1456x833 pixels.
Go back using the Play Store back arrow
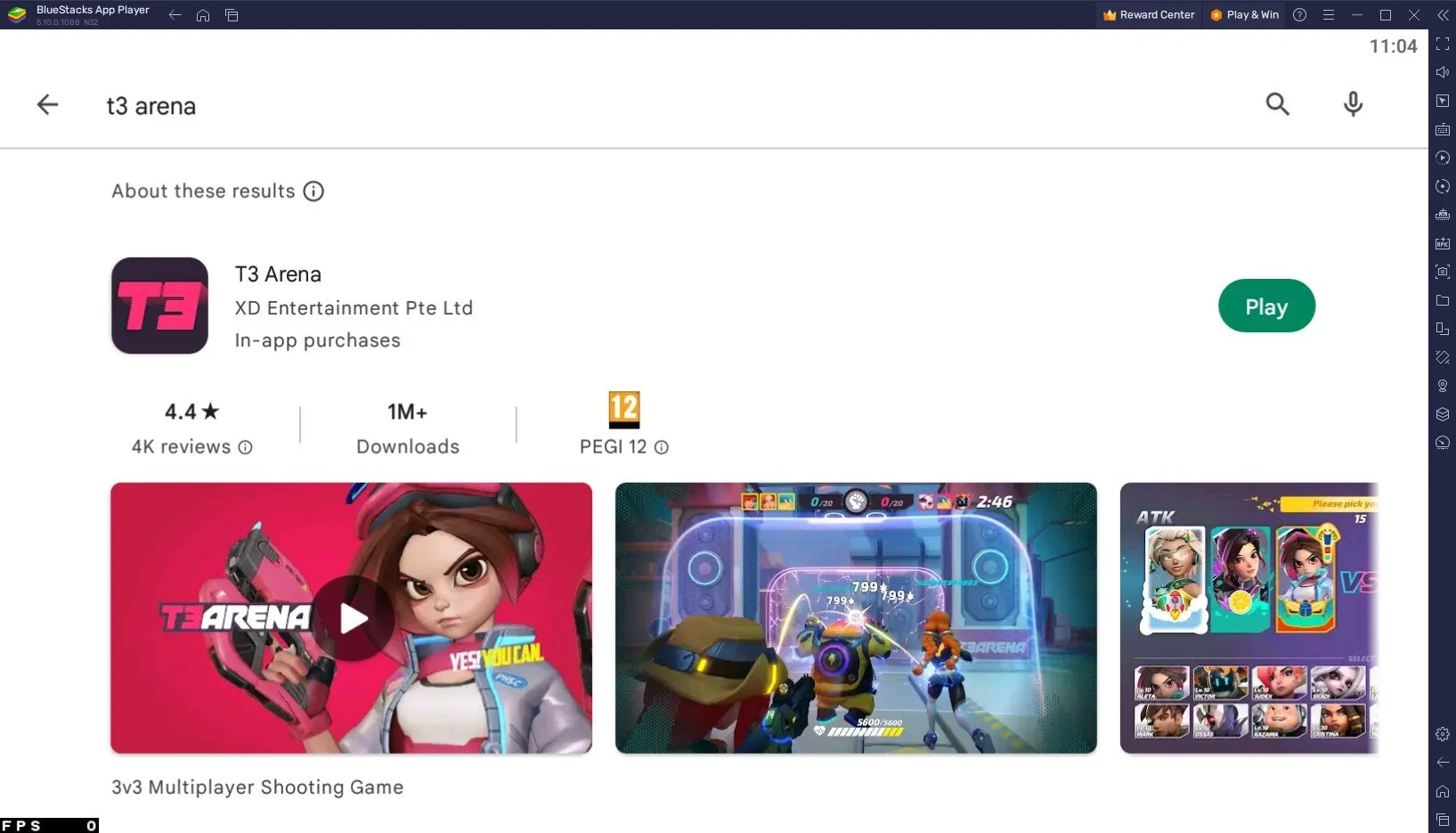[x=47, y=105]
